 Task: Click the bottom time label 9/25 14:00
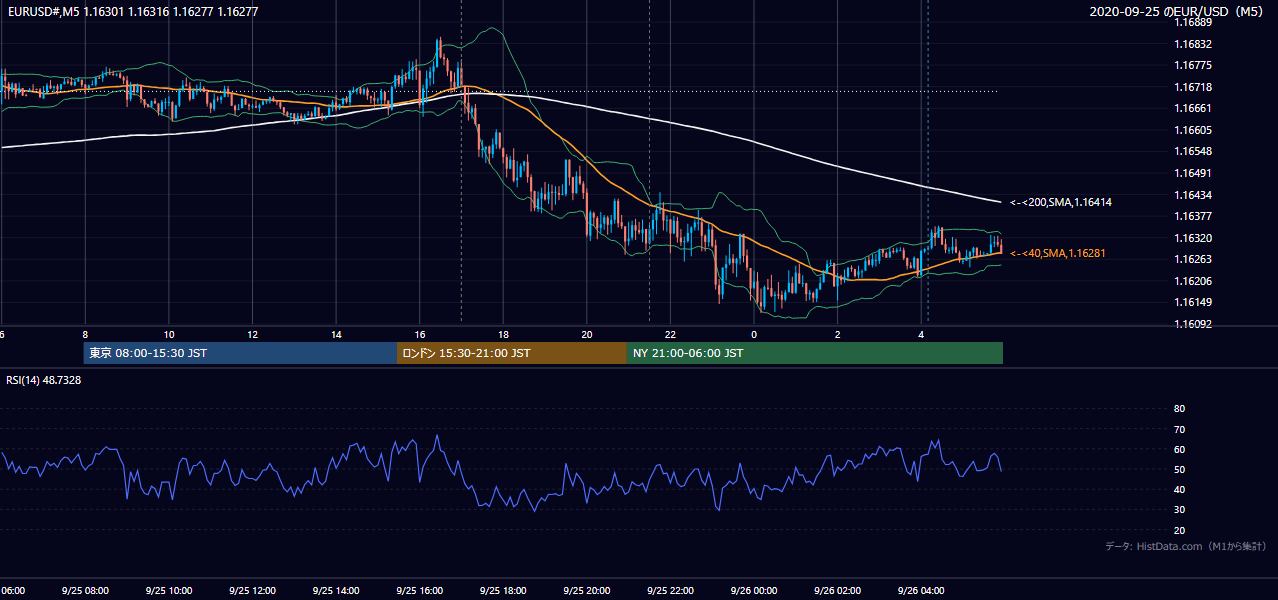[334, 591]
